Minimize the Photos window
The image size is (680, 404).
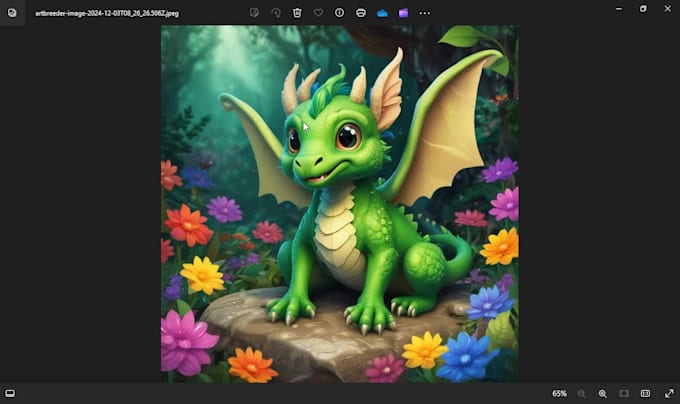tap(619, 9)
